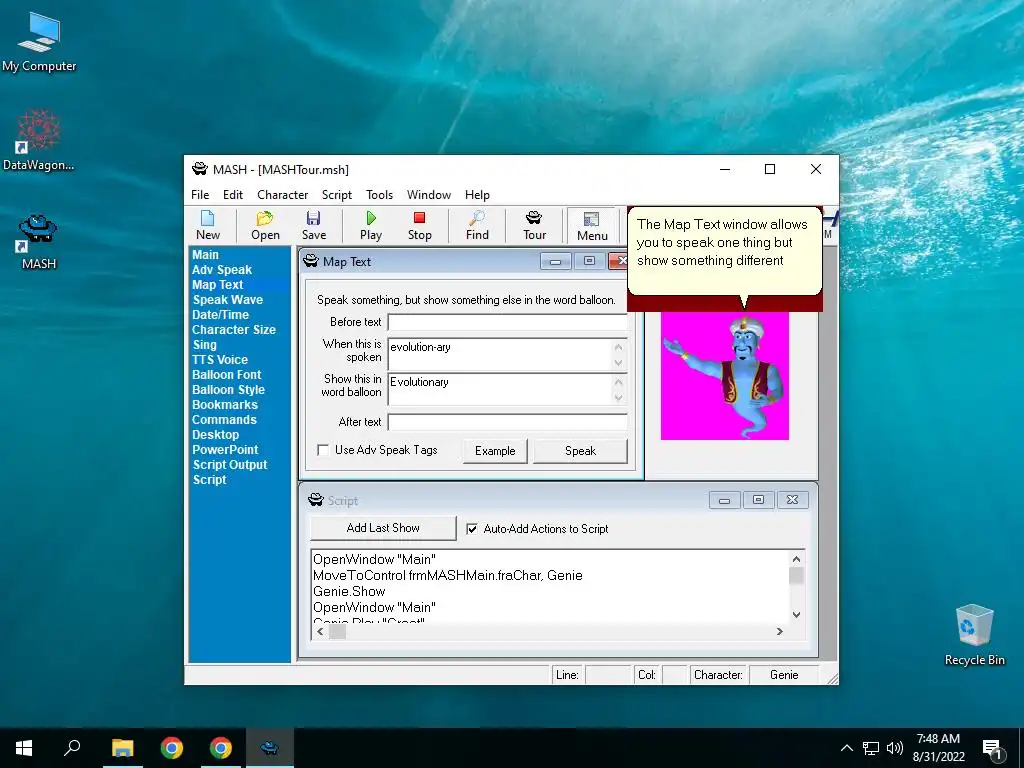This screenshot has width=1024, height=768.
Task: Open the Character menu
Action: pyautogui.click(x=282, y=195)
